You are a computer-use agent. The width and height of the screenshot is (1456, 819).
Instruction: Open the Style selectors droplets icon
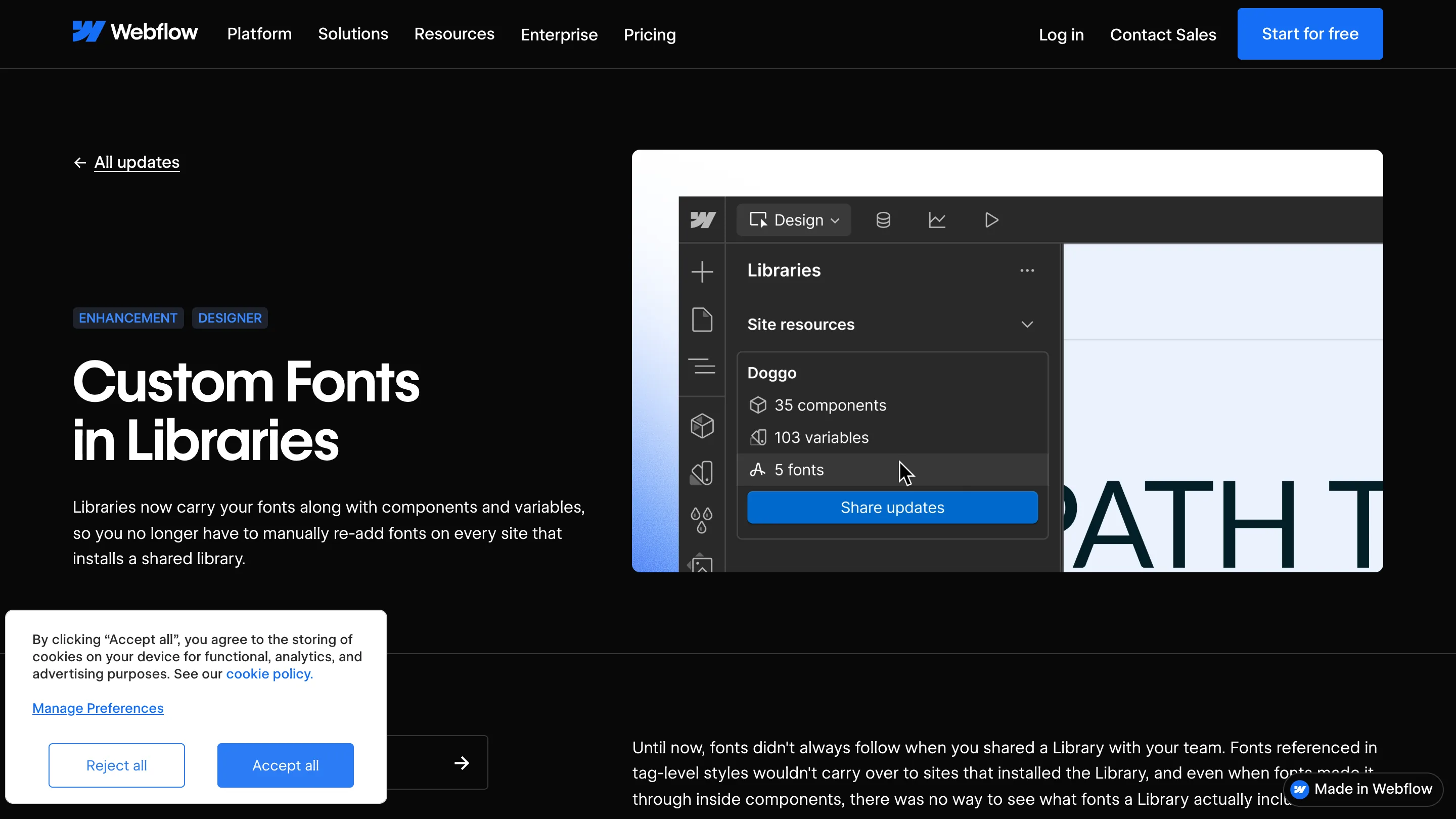pos(701,519)
